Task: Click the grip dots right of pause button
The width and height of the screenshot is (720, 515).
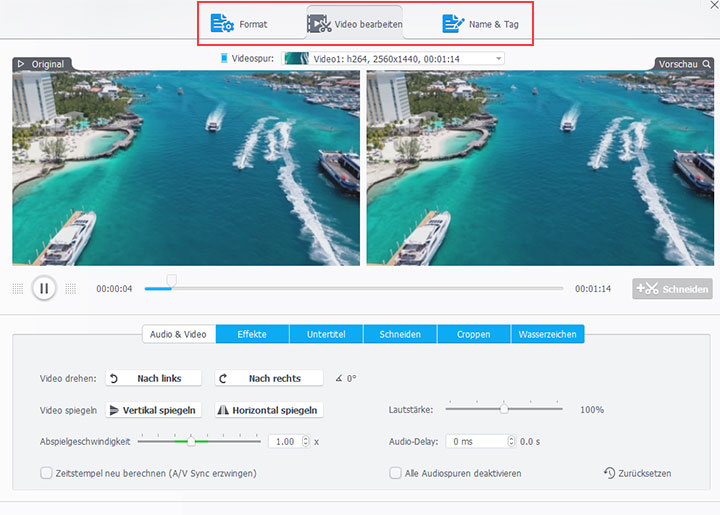Action: 70,289
